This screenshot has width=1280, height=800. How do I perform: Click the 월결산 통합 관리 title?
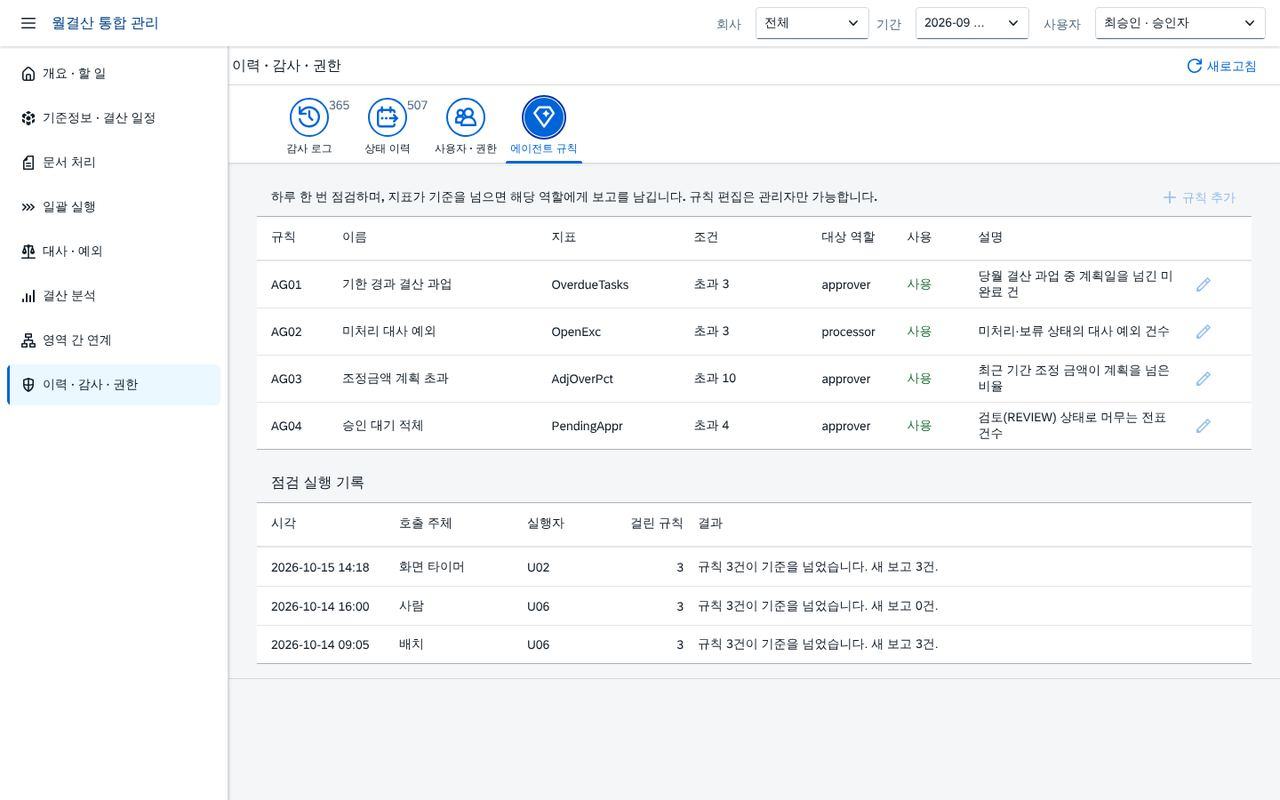(105, 23)
